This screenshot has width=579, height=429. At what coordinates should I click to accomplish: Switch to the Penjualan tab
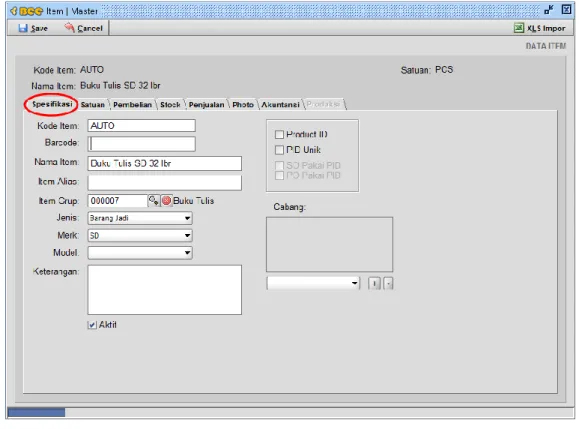206,105
